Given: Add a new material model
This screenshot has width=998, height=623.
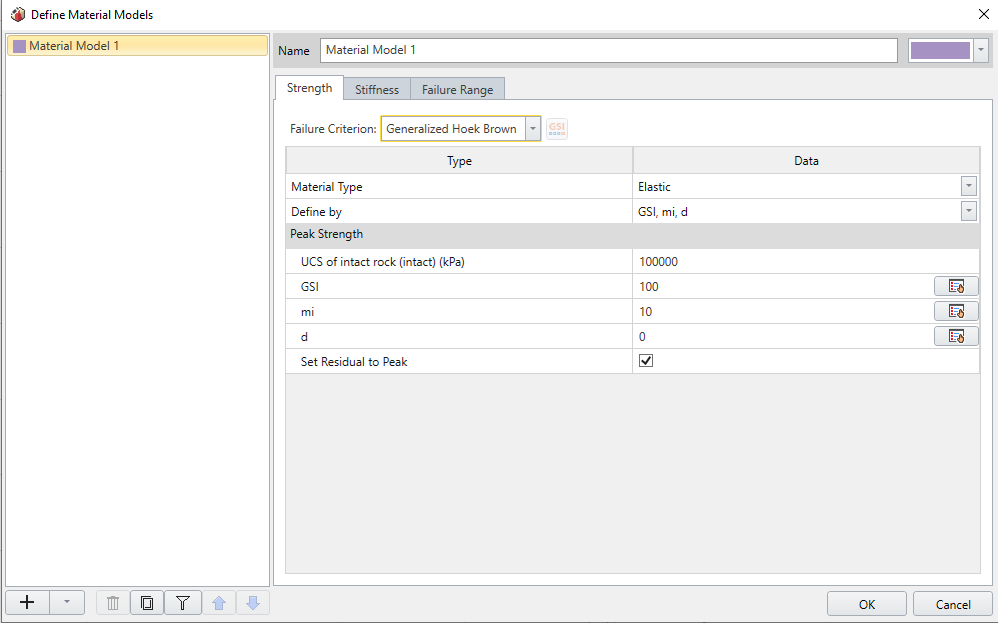Looking at the screenshot, I should 27,602.
